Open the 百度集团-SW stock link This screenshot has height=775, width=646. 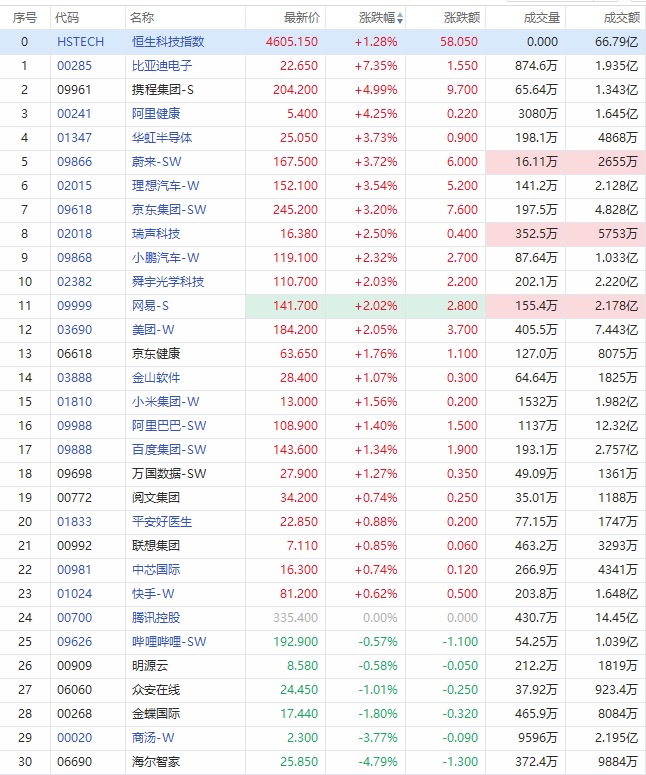coord(169,450)
